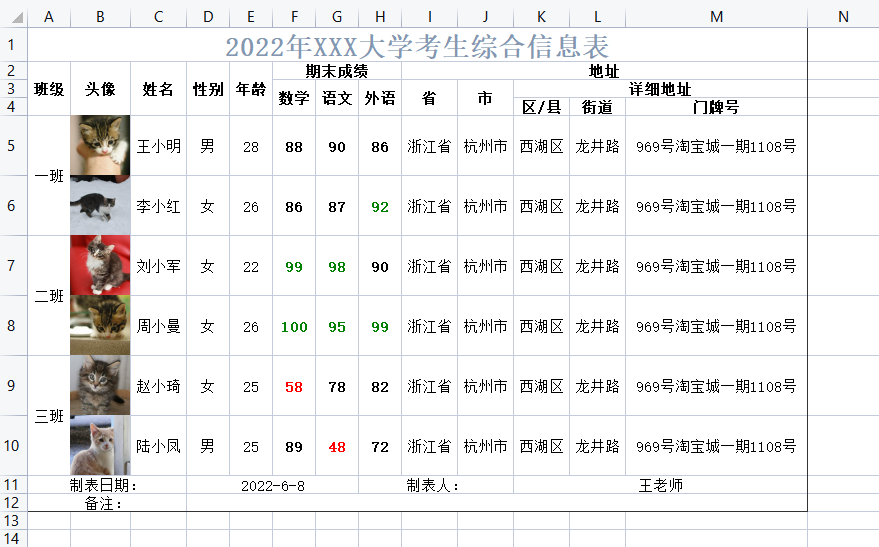The image size is (879, 547).
Task: Select 赵小琦's grey kitten photo
Action: pos(100,385)
